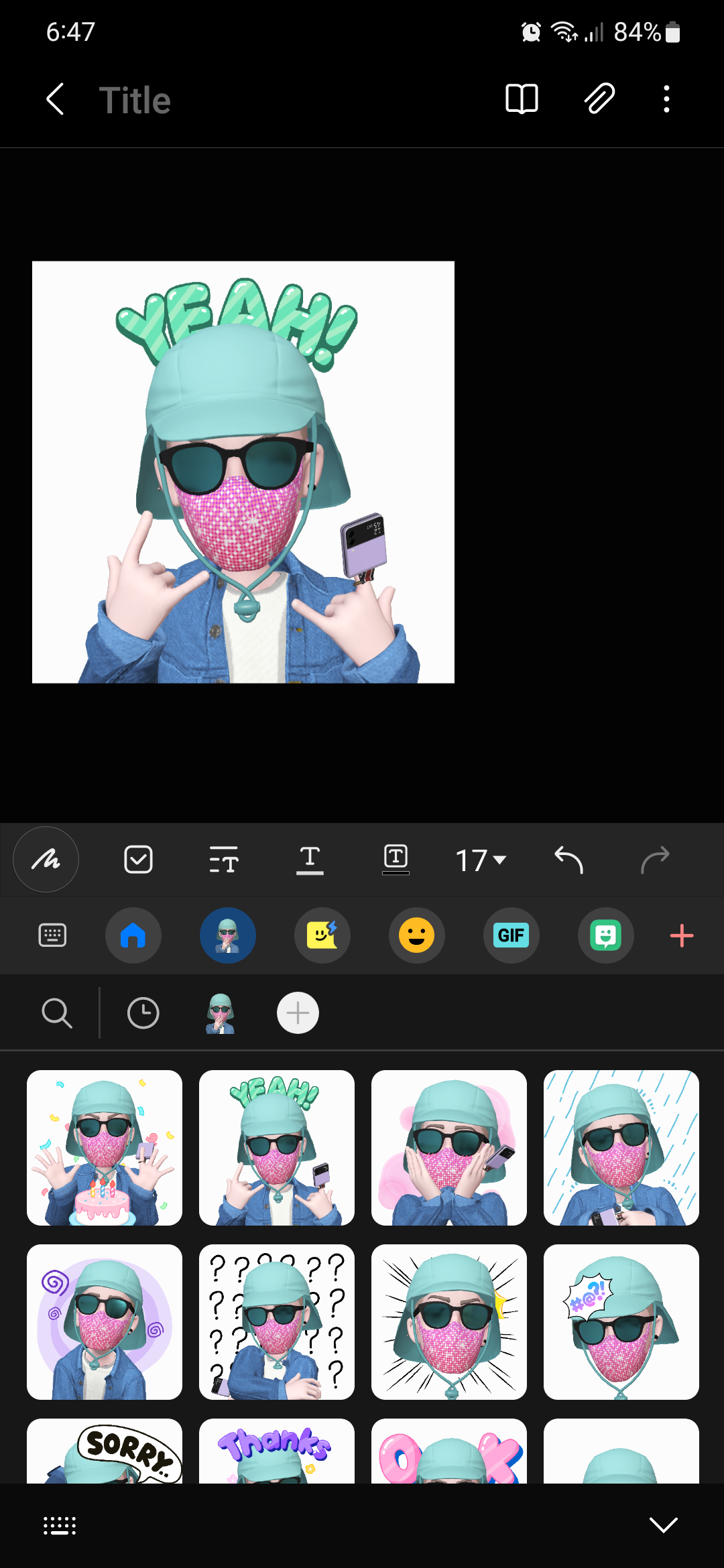Viewport: 724px width, 1568px height.
Task: Select the birthday cake avatar sticker
Action: coord(105,1148)
